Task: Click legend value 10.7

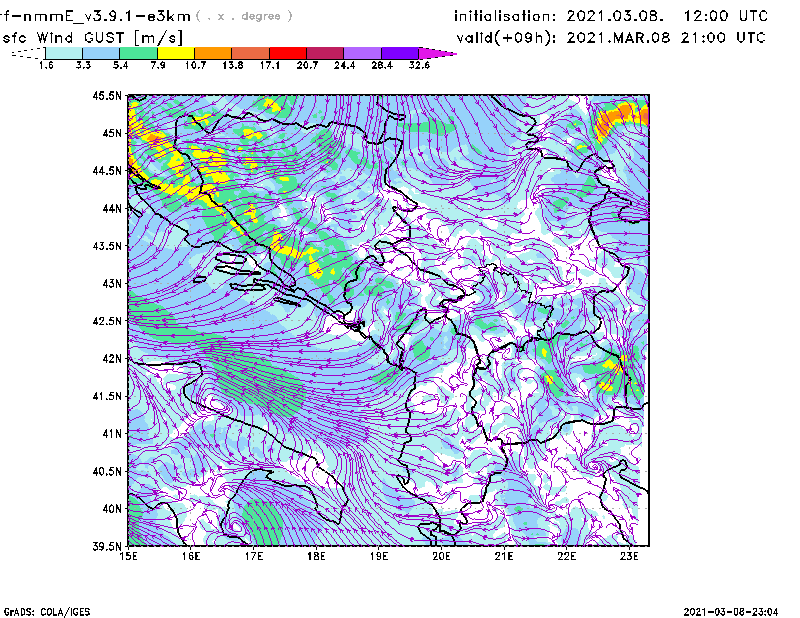Action: pos(195,65)
